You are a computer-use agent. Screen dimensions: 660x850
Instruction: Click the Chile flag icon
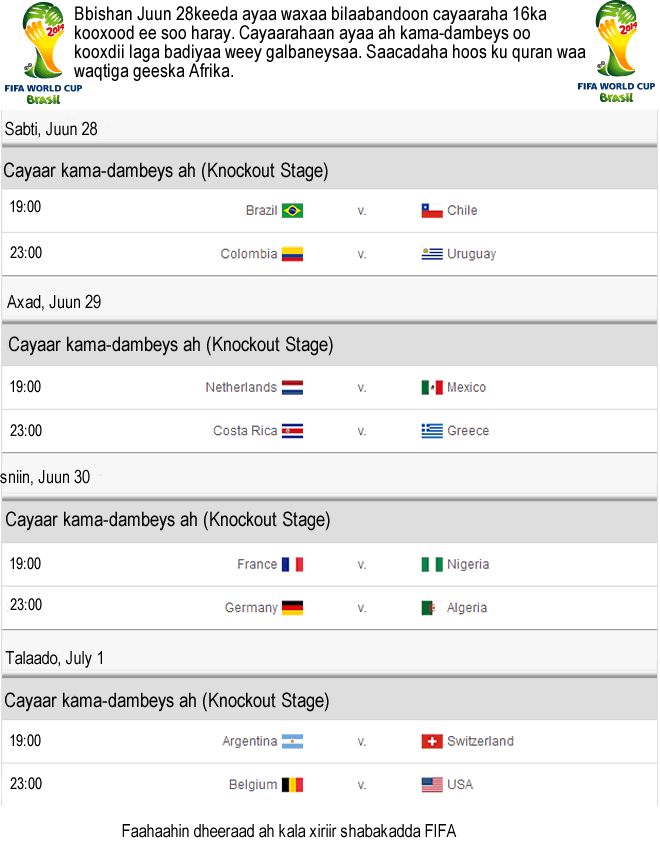(x=432, y=211)
